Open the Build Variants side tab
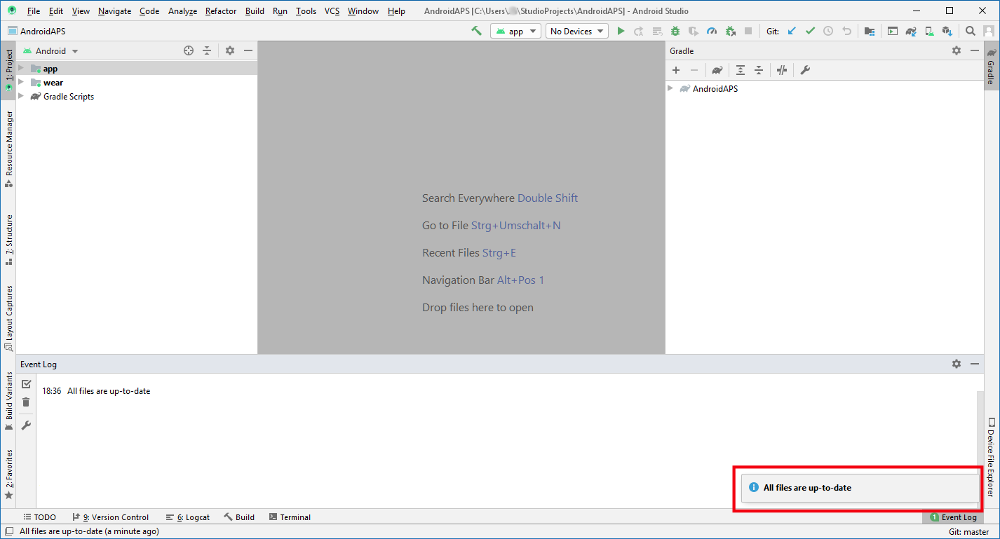This screenshot has width=1000, height=539. [9, 401]
